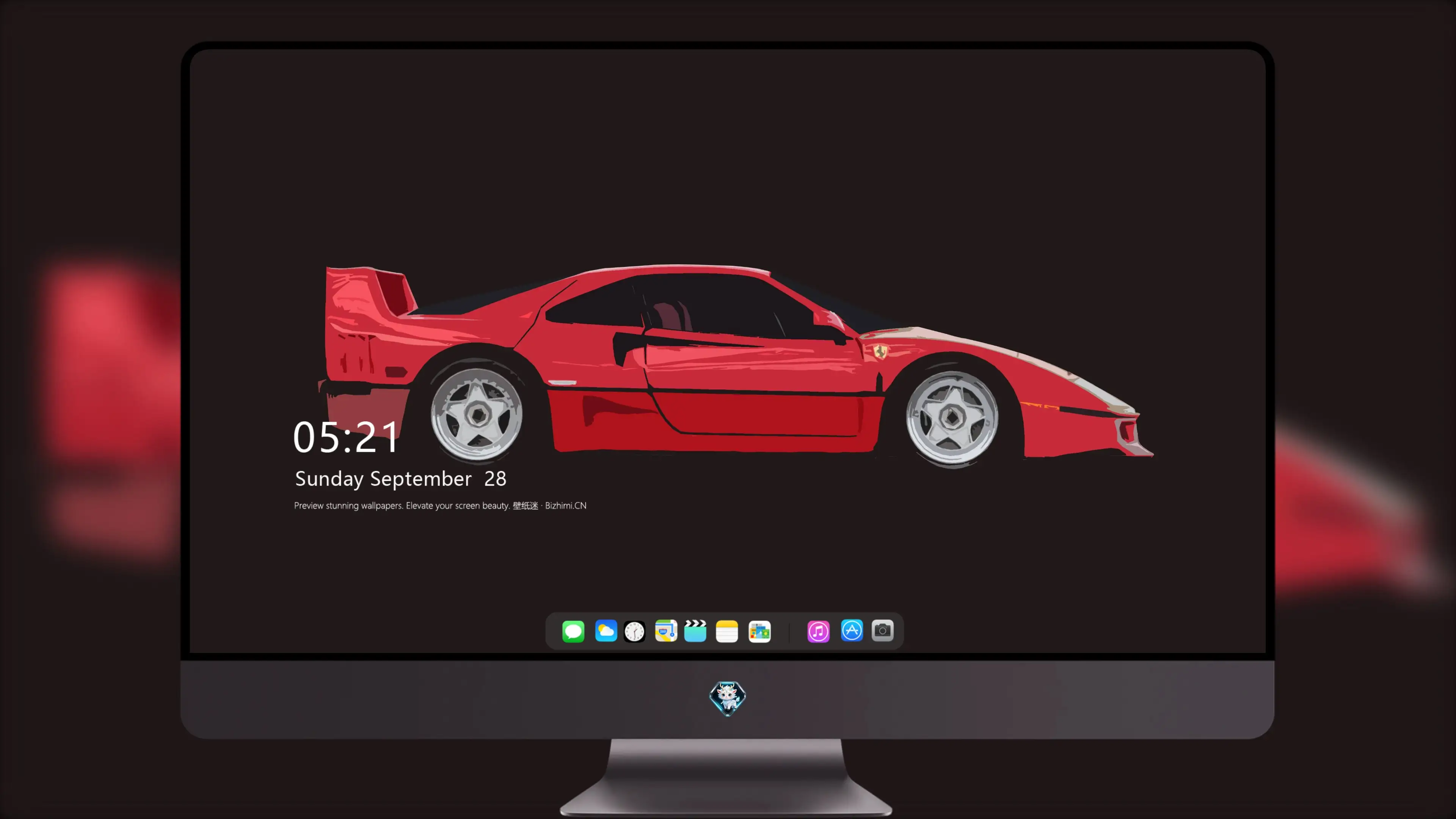
Task: Launch the Maps app from the dock
Action: click(666, 631)
